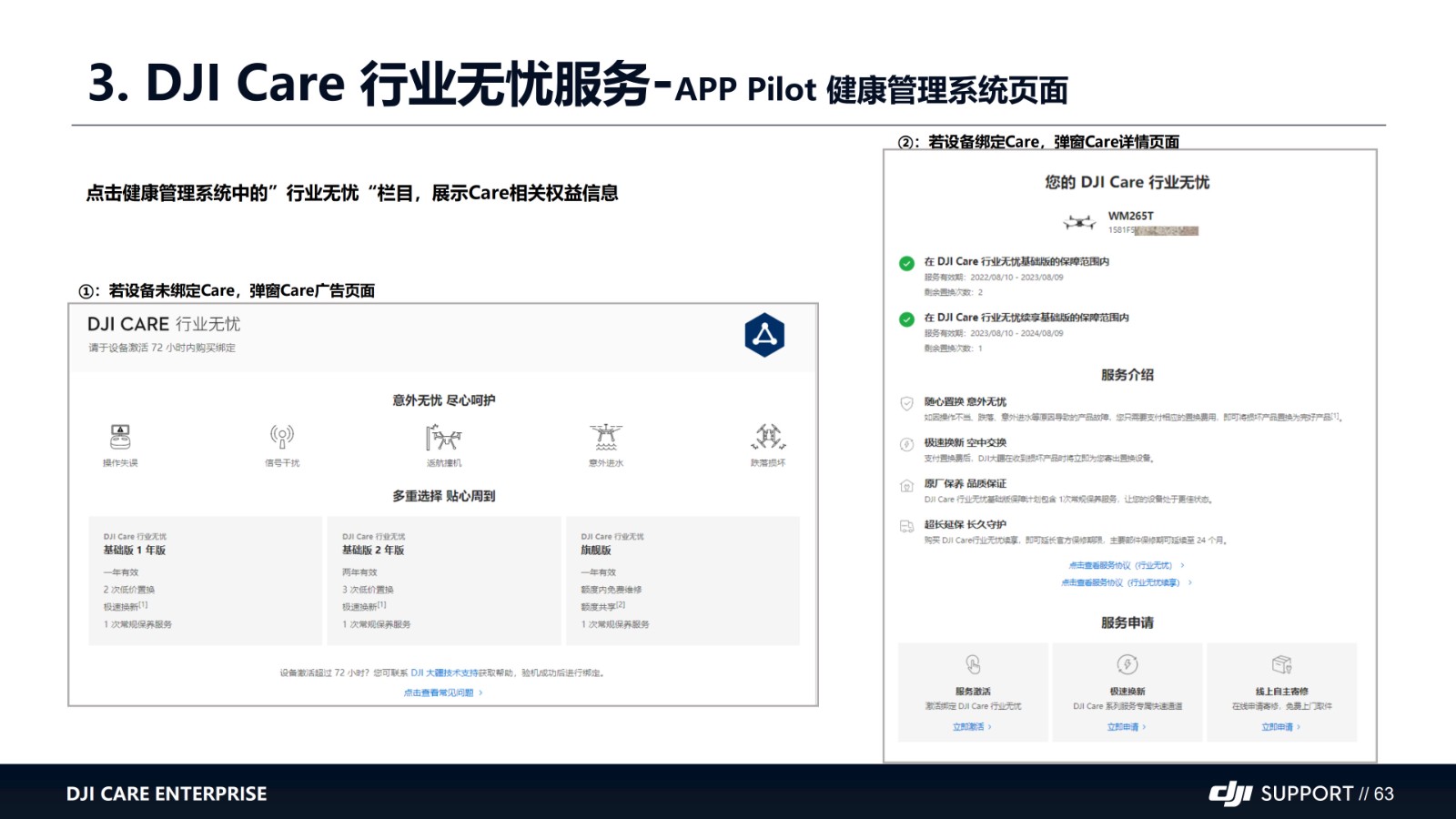The width and height of the screenshot is (1456, 819).
Task: Click 立即激活 under 服务激活
Action: (x=971, y=727)
